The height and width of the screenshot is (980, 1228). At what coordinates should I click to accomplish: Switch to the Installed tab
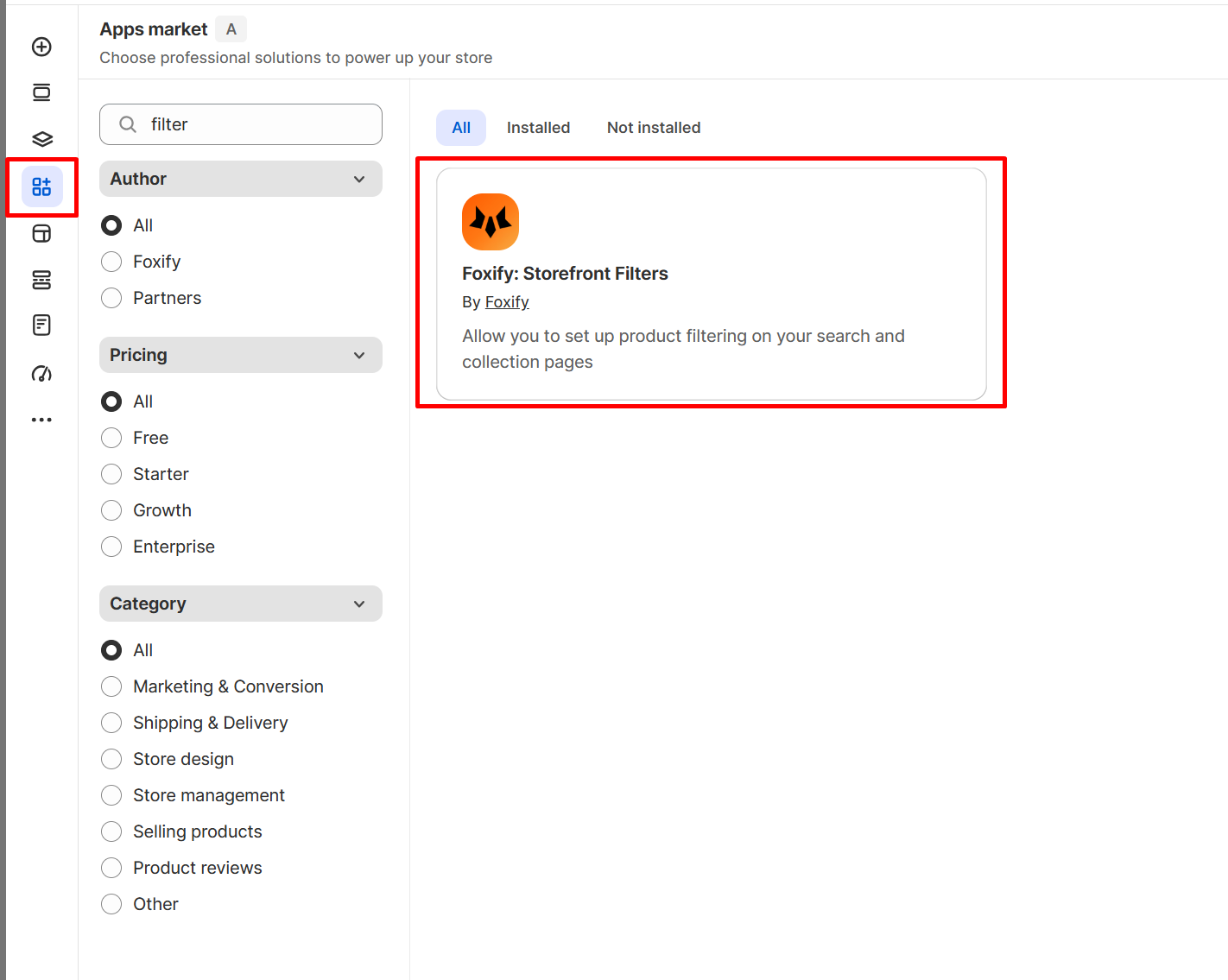[538, 128]
